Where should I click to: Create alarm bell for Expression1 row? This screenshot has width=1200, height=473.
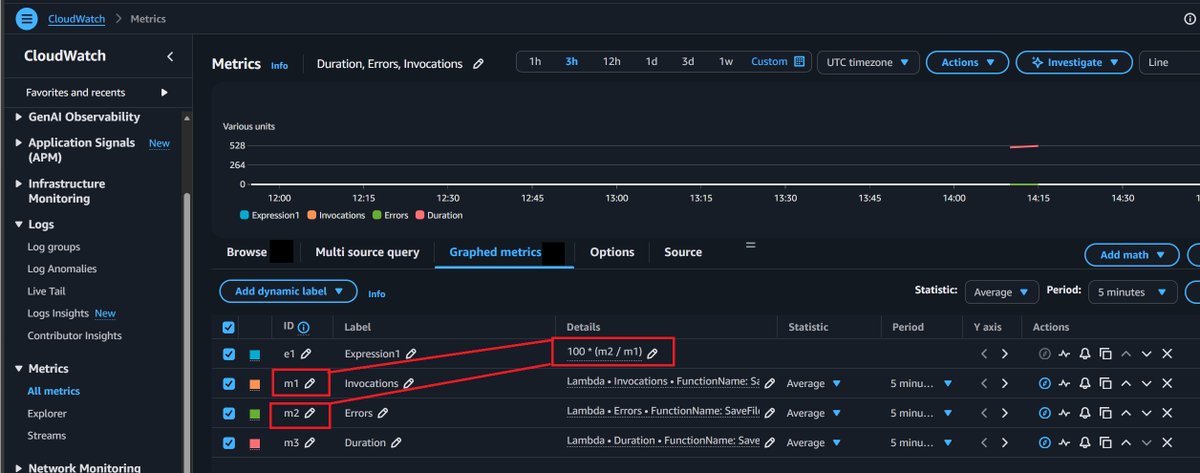[x=1086, y=354]
